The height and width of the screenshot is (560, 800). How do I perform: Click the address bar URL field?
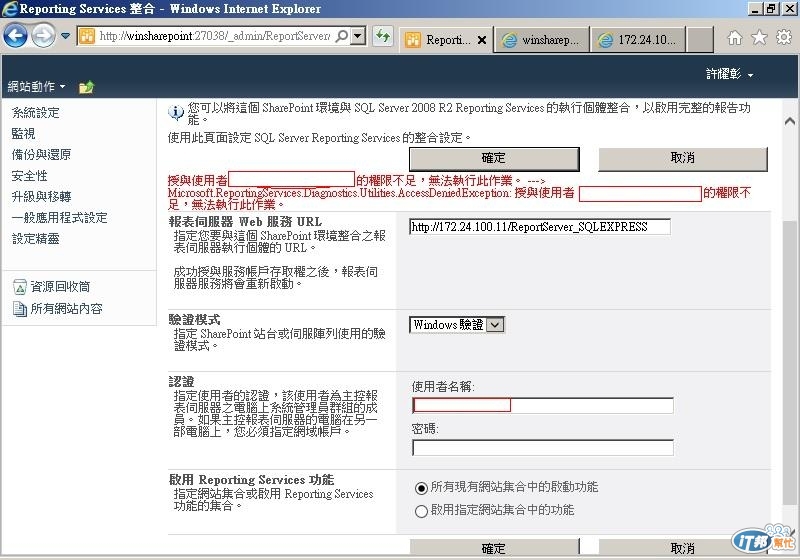215,36
